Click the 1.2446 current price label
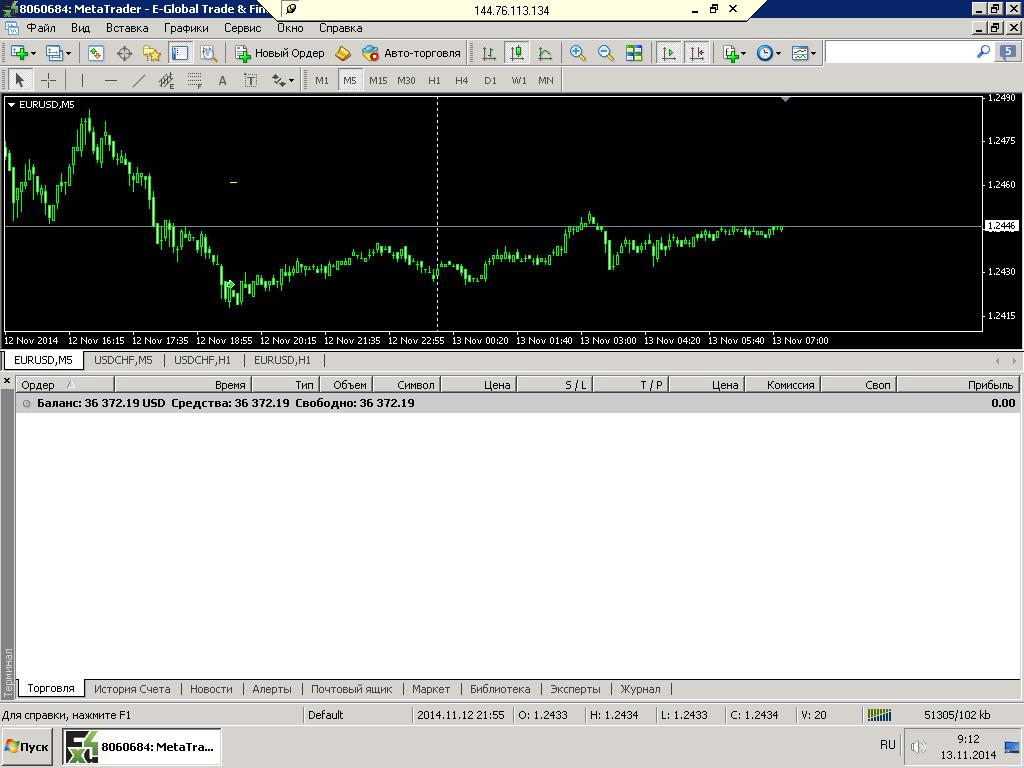 tap(1001, 226)
